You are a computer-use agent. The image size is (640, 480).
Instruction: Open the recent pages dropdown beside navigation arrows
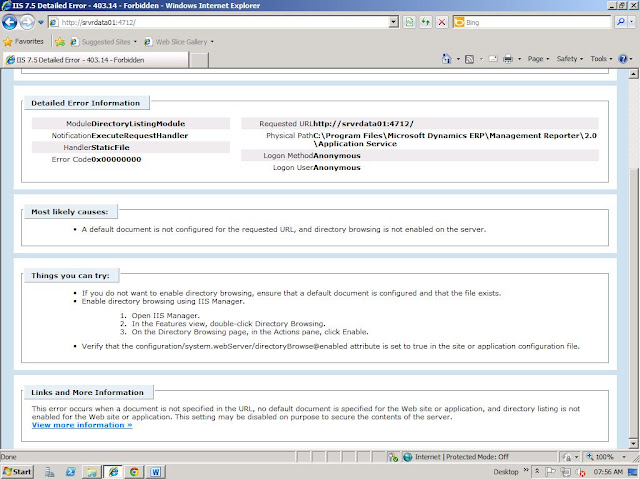(x=41, y=22)
